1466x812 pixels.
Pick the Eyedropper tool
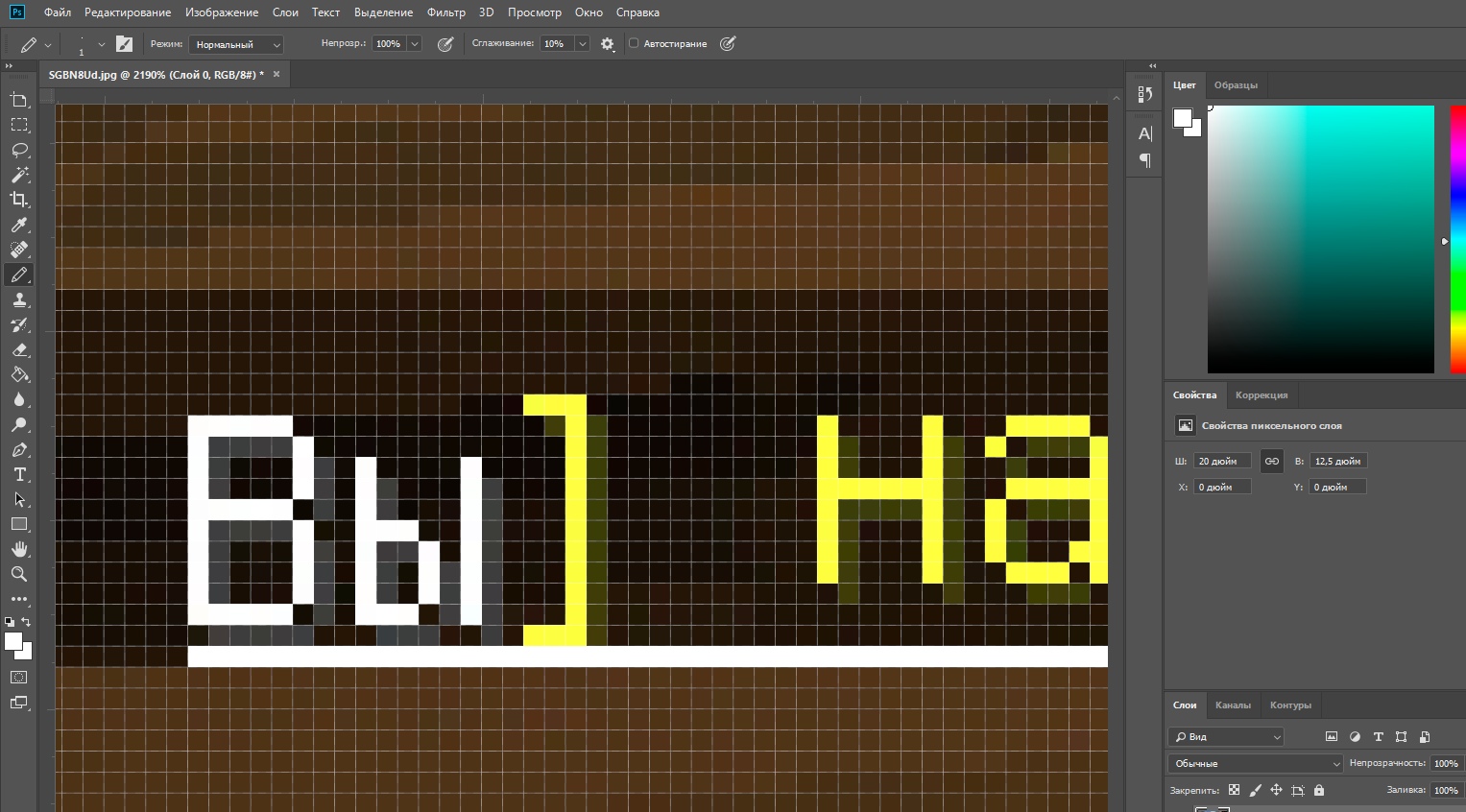[x=19, y=225]
